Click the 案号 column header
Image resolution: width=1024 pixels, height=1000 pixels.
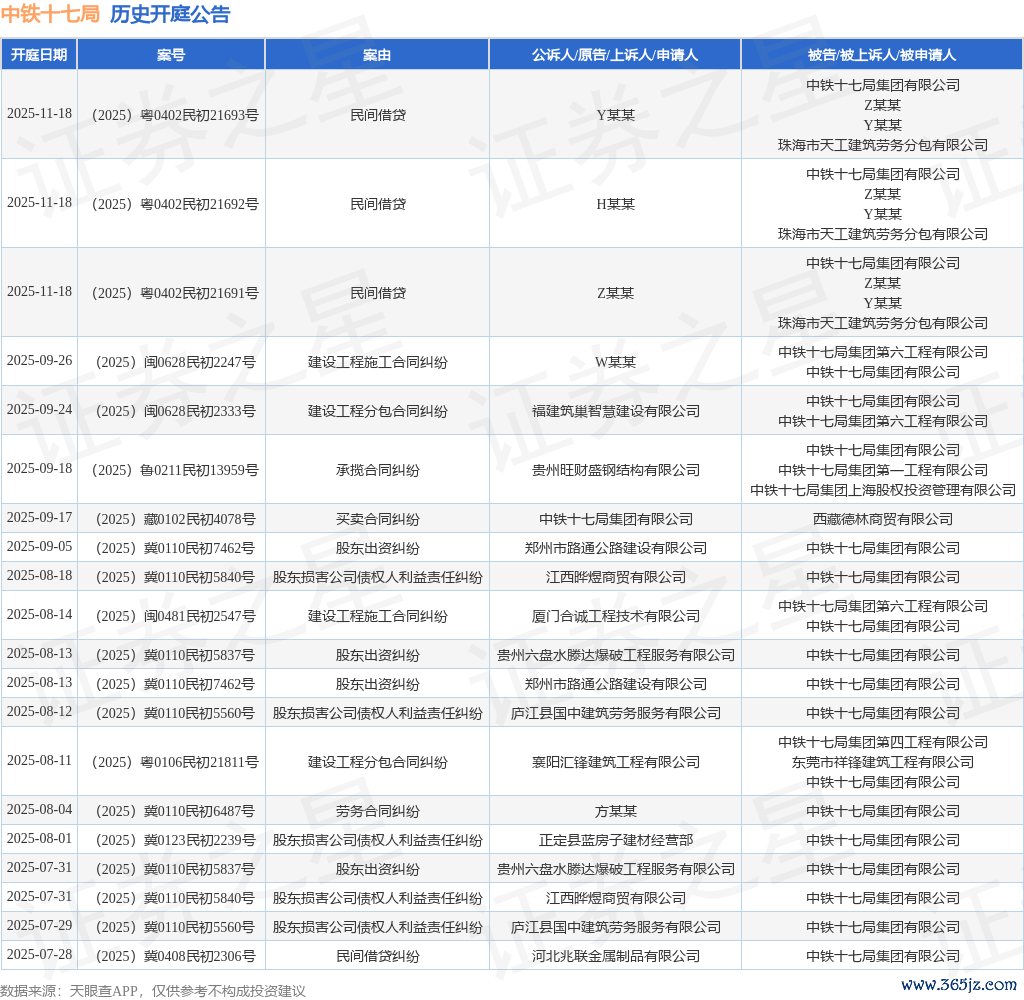click(x=171, y=55)
